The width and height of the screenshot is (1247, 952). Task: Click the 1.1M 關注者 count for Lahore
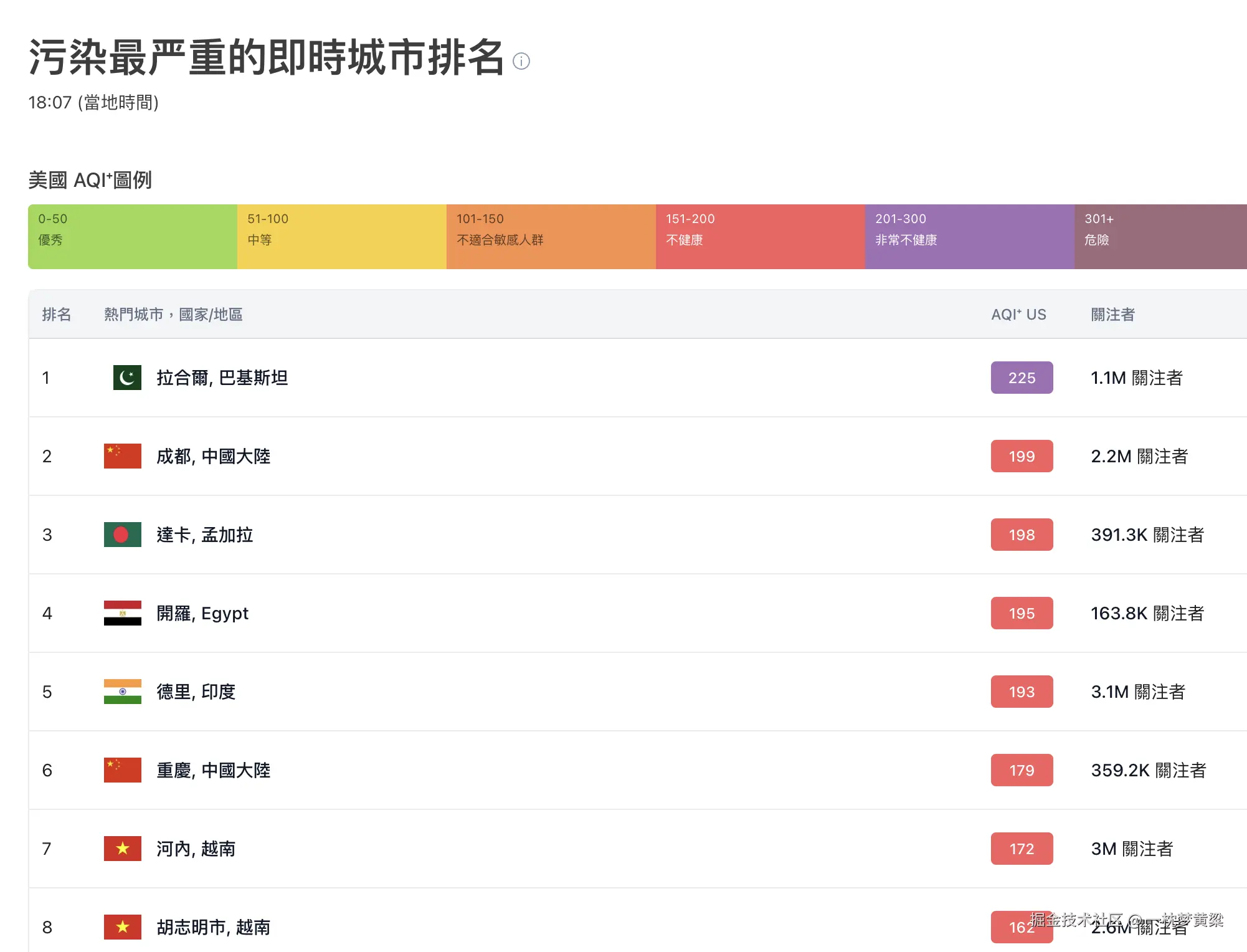tap(1137, 378)
